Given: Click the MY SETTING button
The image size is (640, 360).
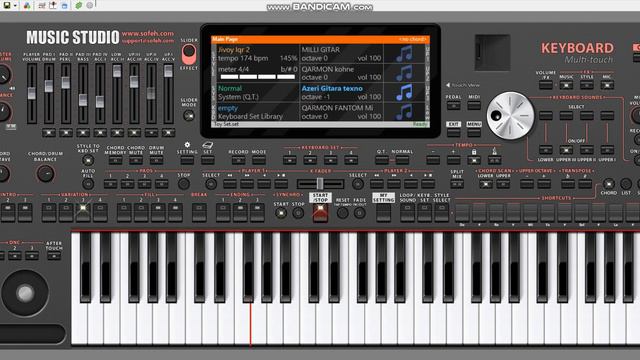Looking at the screenshot, I should click(384, 213).
